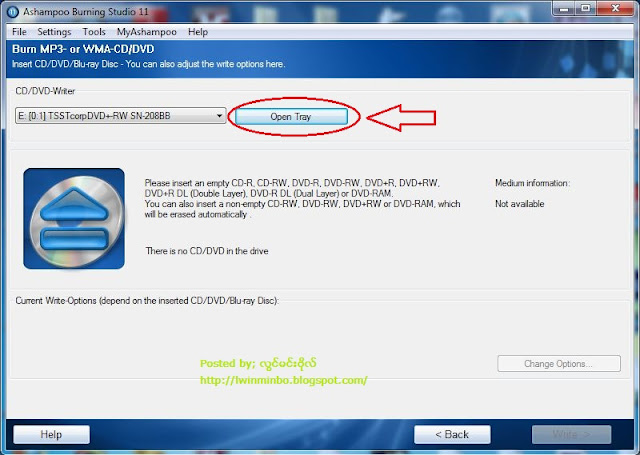
Task: Minimize the Ashampoo Burning Studio window
Action: [x=564, y=8]
